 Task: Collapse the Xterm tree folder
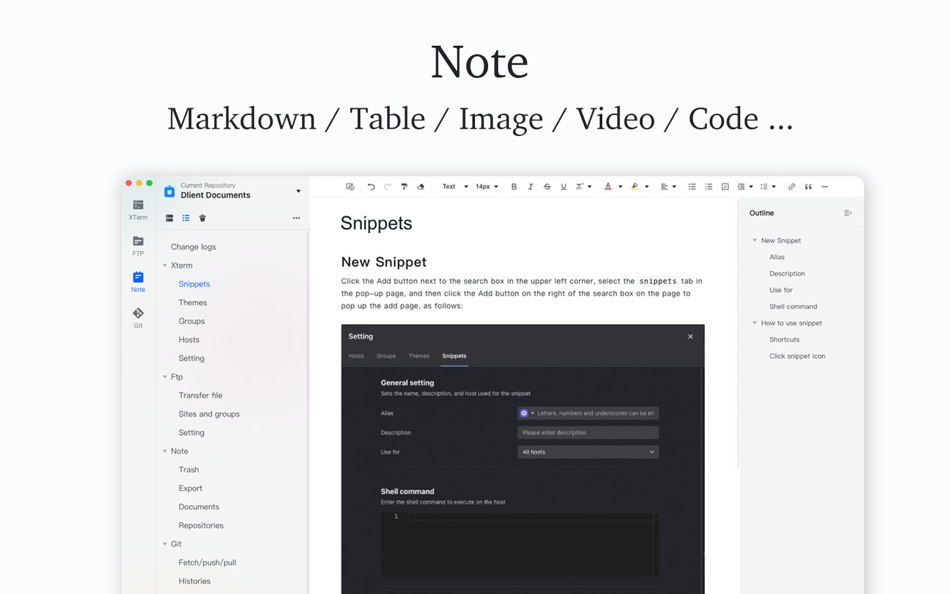(x=165, y=265)
